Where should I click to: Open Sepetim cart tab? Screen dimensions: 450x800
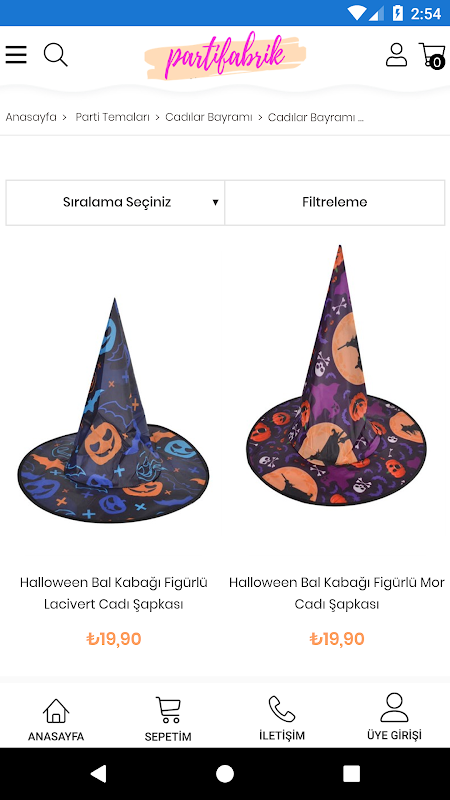(x=168, y=719)
